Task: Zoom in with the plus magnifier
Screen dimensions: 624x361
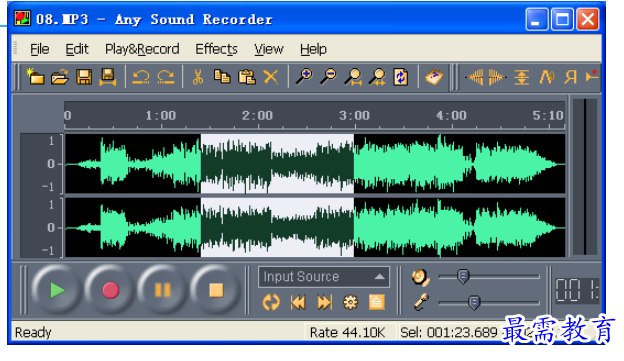Action: [304, 77]
